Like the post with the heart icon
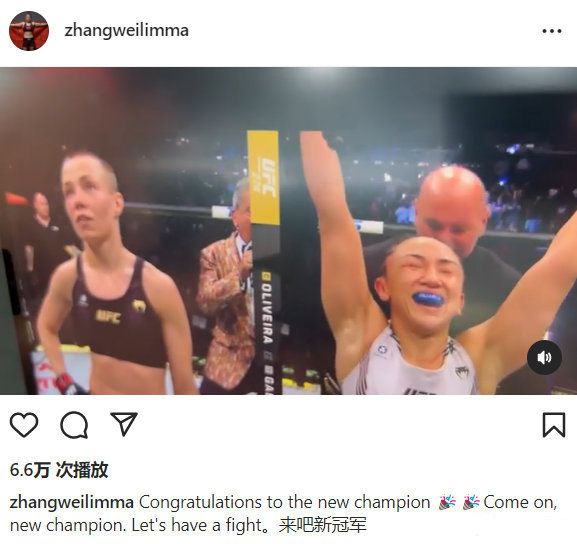The image size is (577, 544). tap(24, 425)
